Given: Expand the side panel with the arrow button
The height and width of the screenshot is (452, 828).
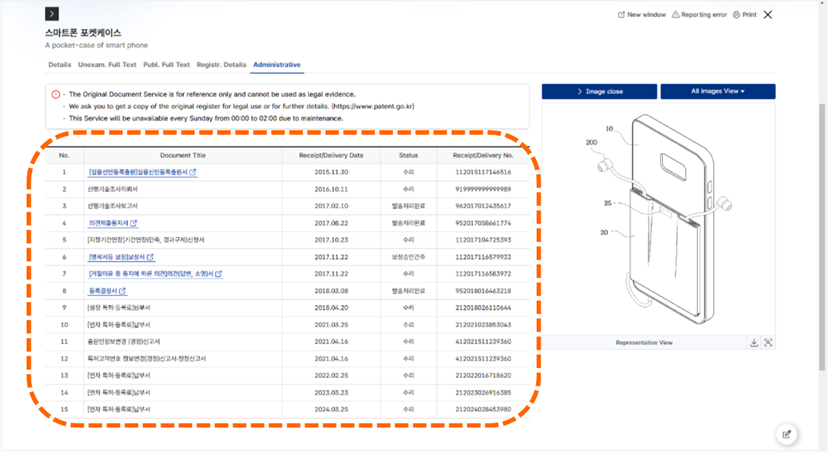Looking at the screenshot, I should [x=52, y=14].
